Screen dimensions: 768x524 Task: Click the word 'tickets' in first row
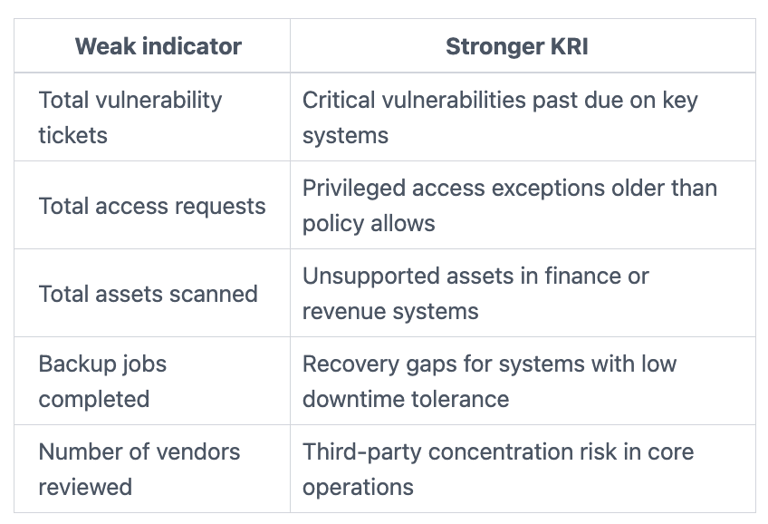pyautogui.click(x=72, y=135)
